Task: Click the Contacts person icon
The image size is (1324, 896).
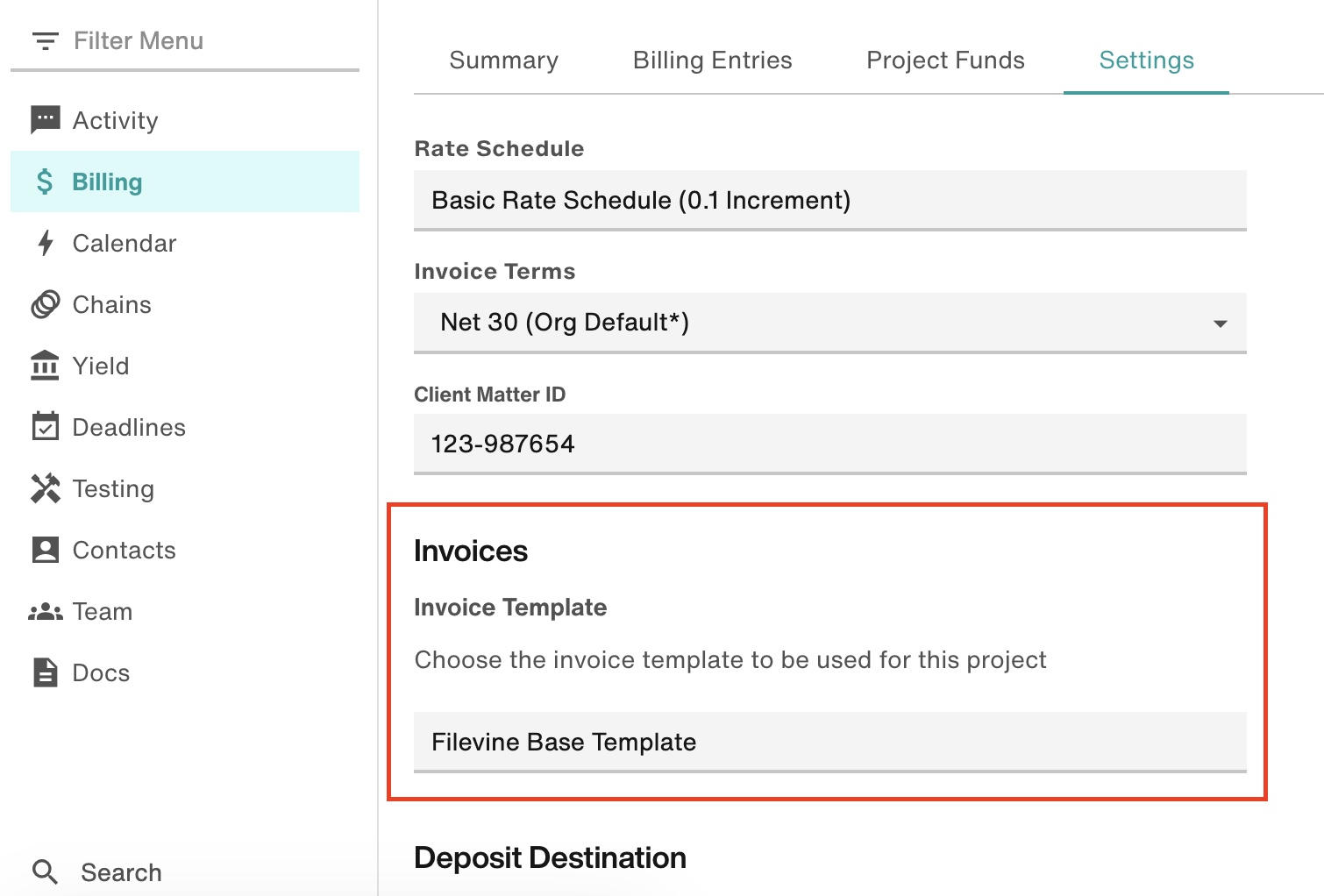Action: pyautogui.click(x=46, y=550)
